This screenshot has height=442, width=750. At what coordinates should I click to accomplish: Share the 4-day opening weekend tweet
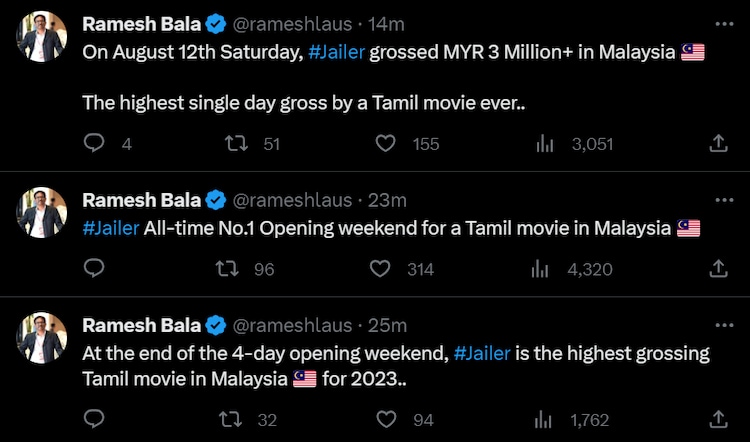pyautogui.click(x=718, y=420)
